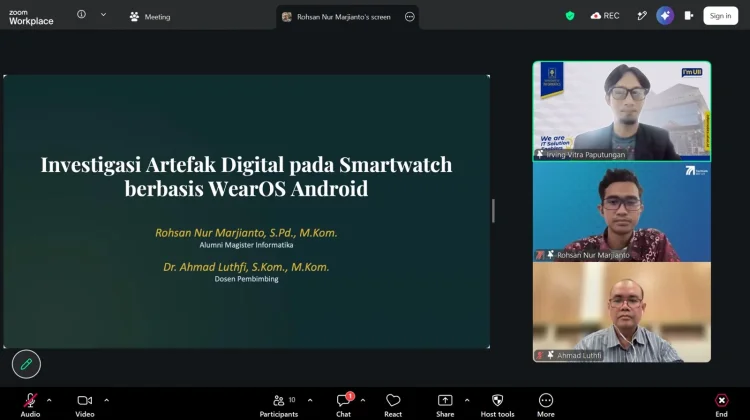Click the presenter name Rohsan Nur Marjianto on slide

click(x=246, y=233)
